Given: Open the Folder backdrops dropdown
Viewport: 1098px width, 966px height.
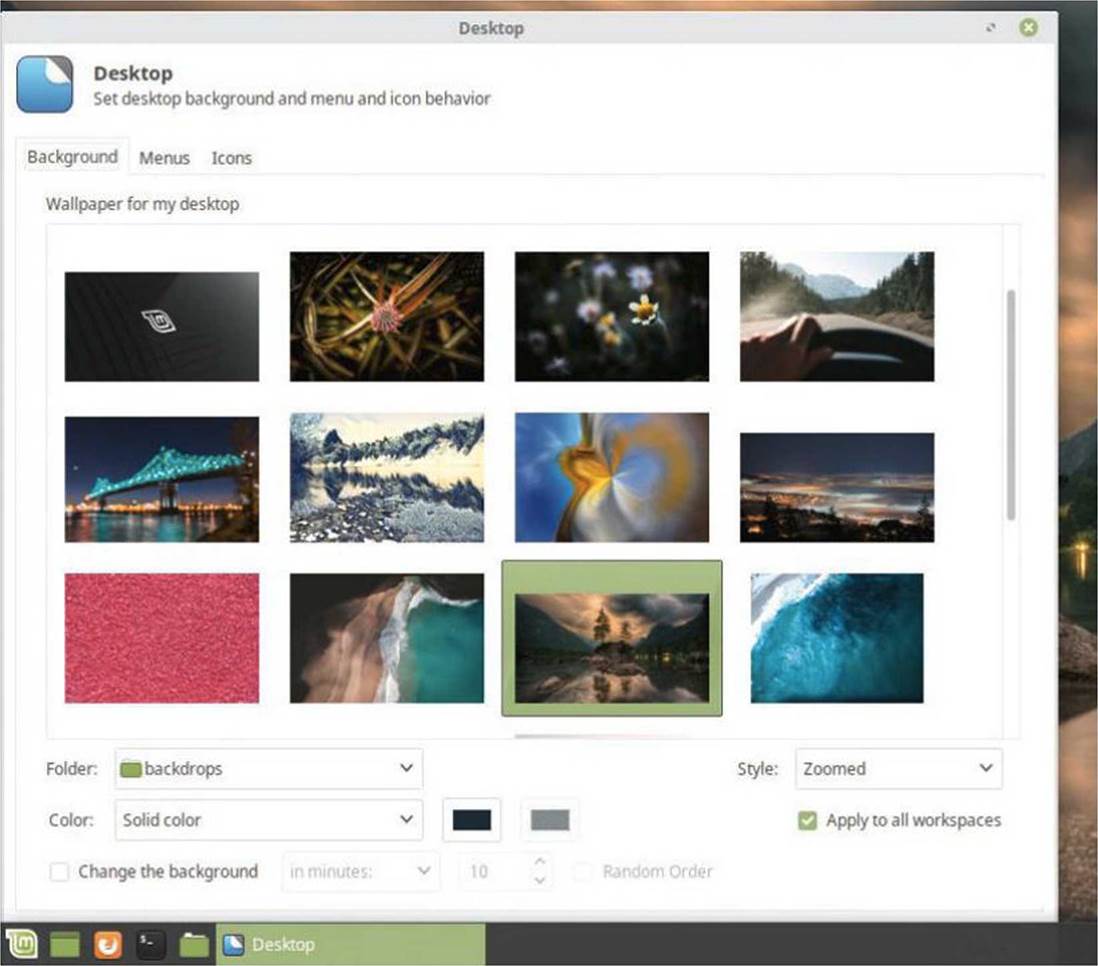Looking at the screenshot, I should (x=269, y=768).
